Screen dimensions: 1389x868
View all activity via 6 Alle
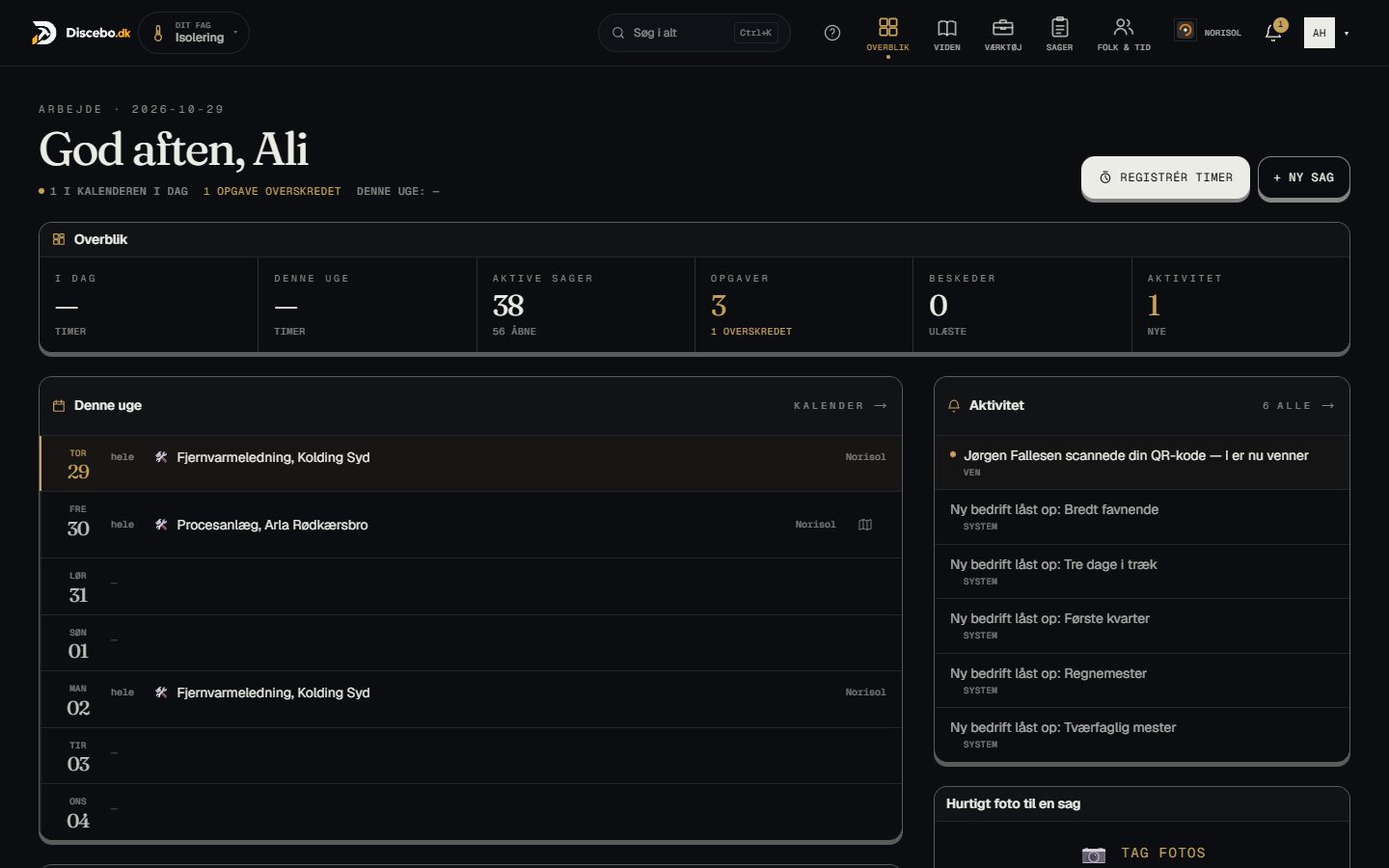pos(1298,406)
